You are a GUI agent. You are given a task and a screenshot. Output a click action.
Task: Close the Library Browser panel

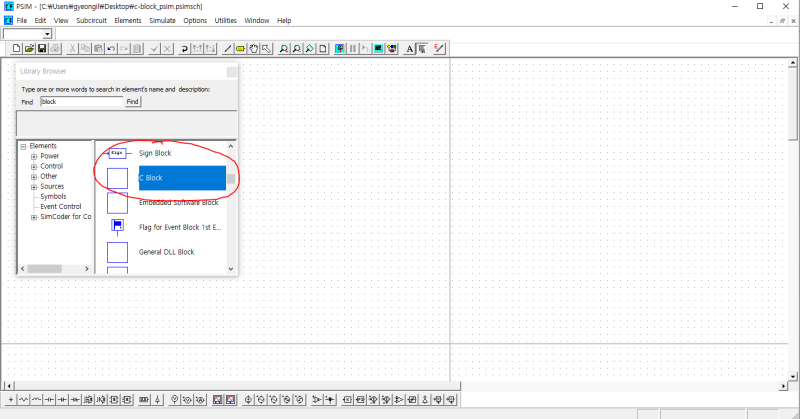[232, 72]
